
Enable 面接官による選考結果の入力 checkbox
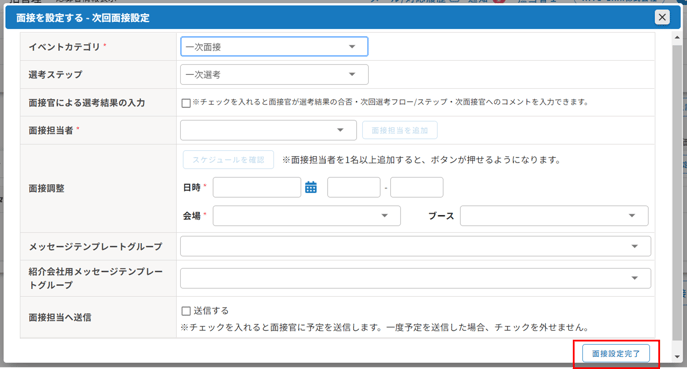[x=186, y=103]
